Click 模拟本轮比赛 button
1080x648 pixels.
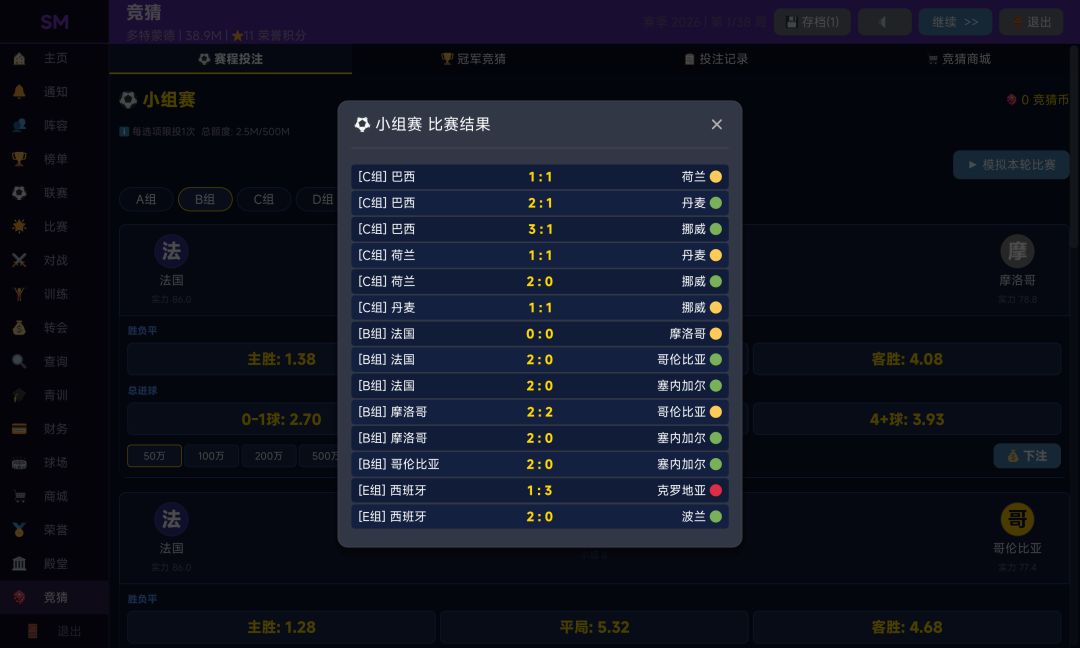1011,165
